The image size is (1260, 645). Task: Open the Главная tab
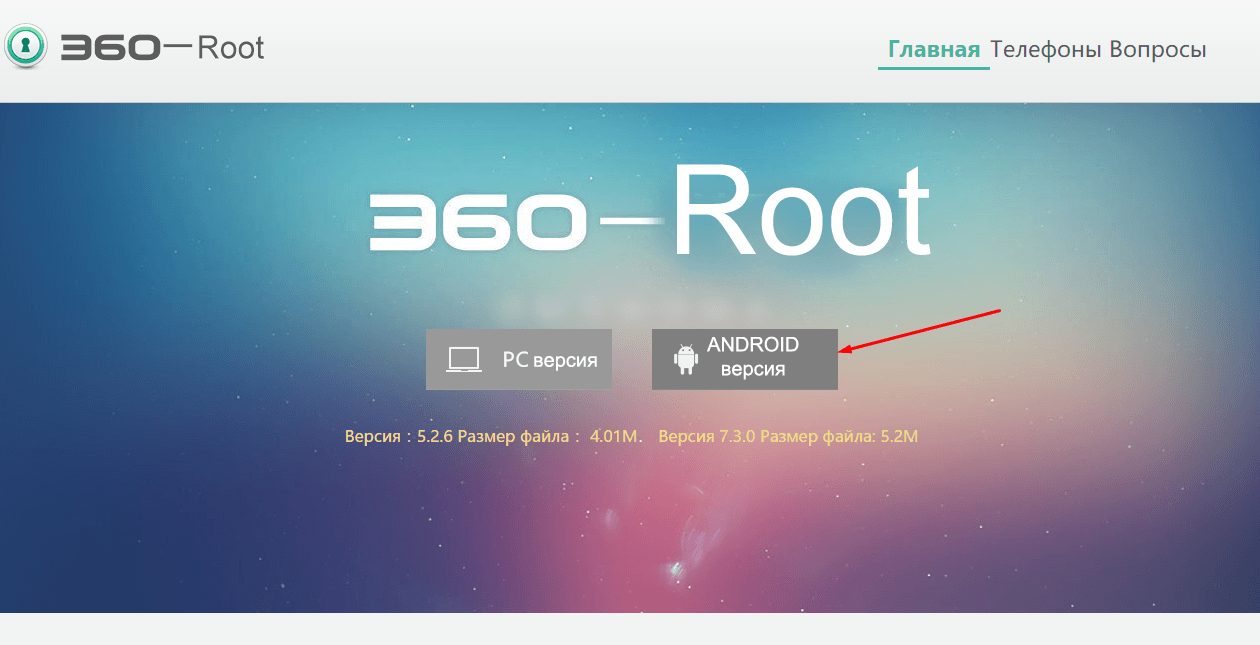[x=934, y=49]
